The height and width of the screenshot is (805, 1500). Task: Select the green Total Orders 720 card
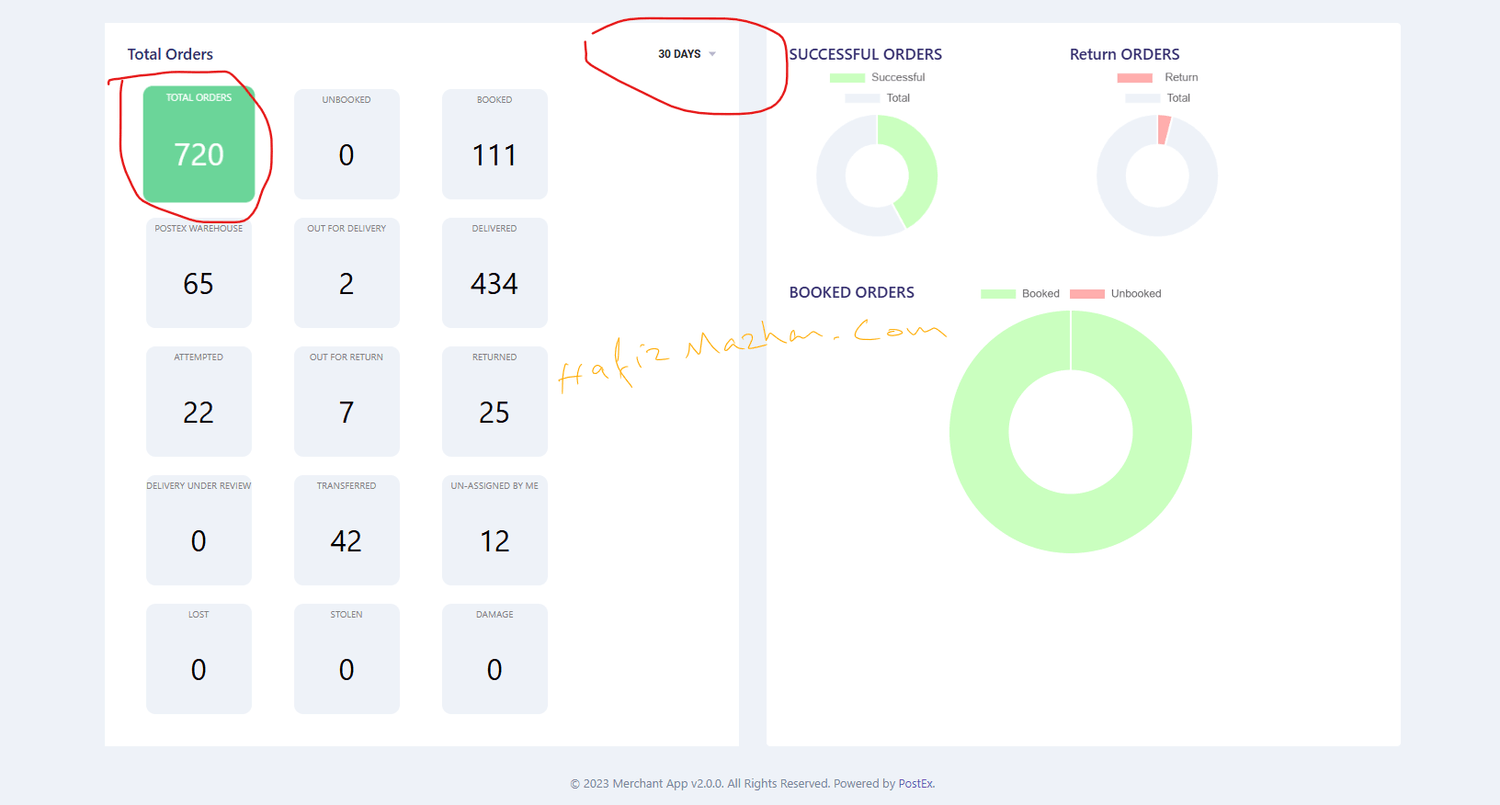(x=199, y=144)
